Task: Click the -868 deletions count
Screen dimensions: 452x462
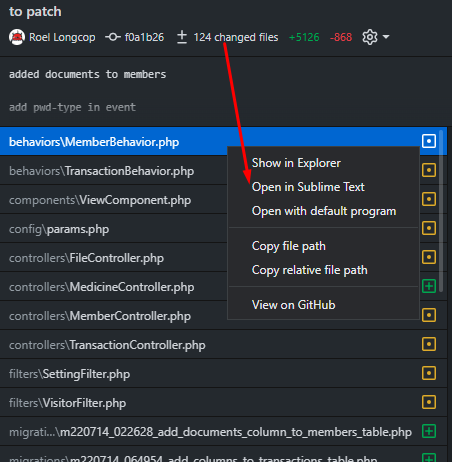Action: pos(341,37)
